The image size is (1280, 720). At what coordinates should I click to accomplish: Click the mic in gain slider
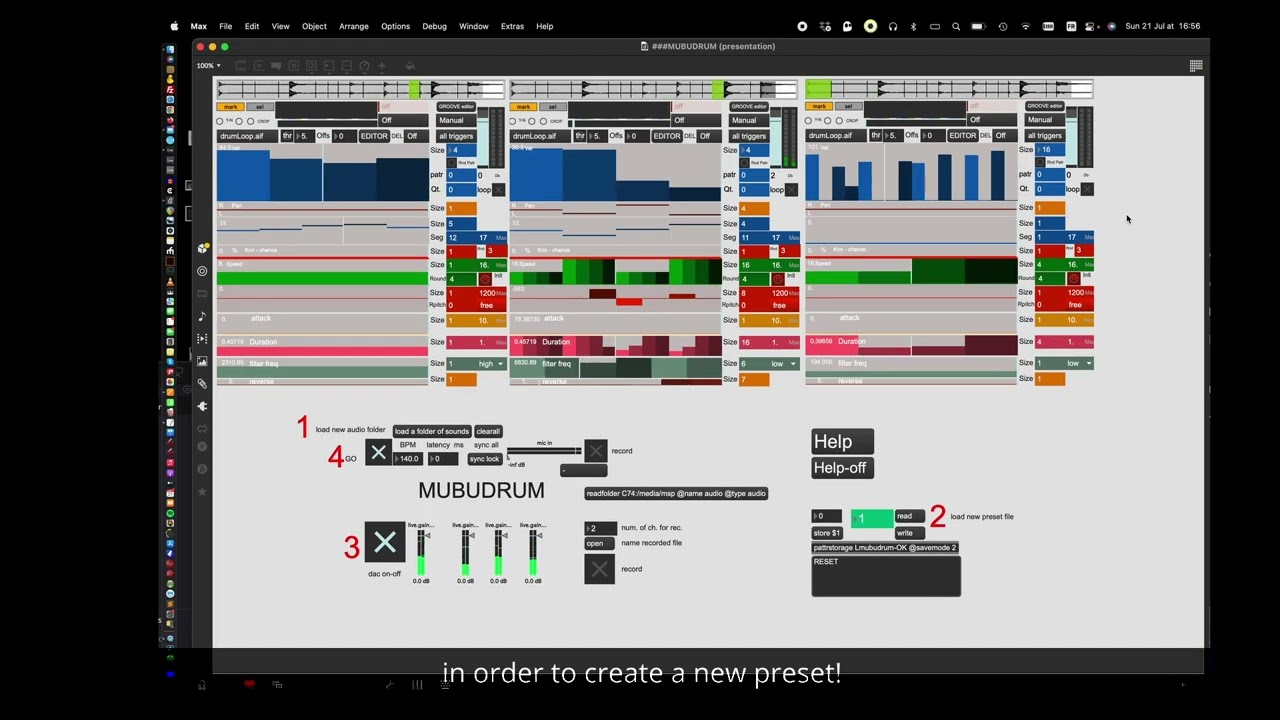pos(545,451)
